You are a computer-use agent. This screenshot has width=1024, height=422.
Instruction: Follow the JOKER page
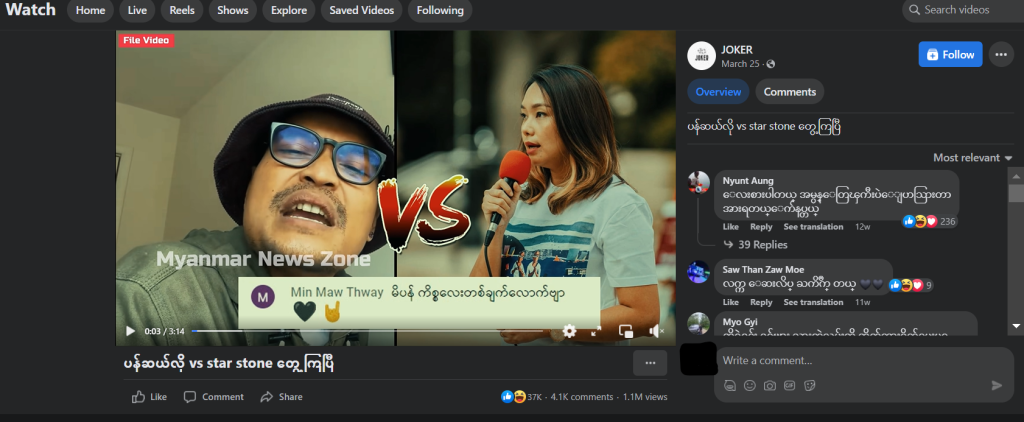pos(950,55)
